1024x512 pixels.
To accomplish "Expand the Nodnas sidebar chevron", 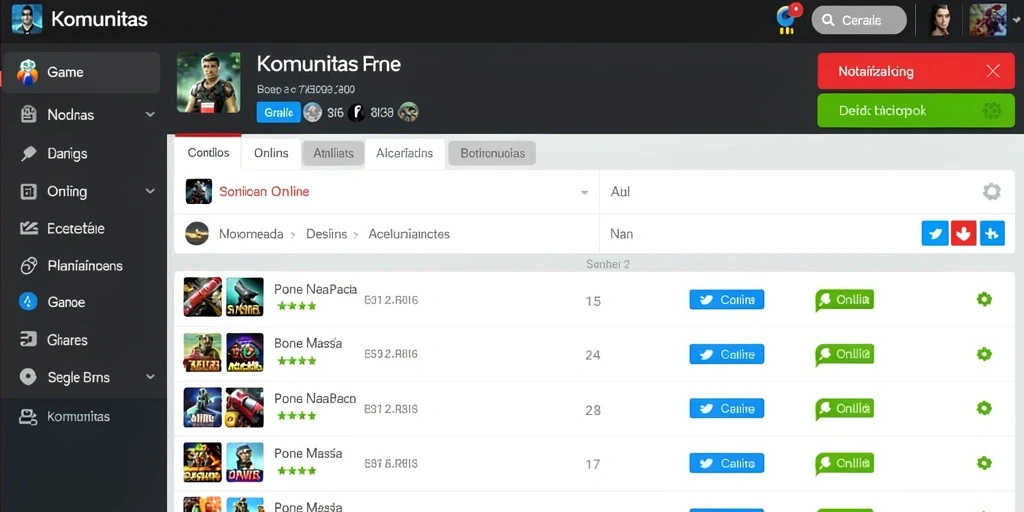I will [x=150, y=115].
